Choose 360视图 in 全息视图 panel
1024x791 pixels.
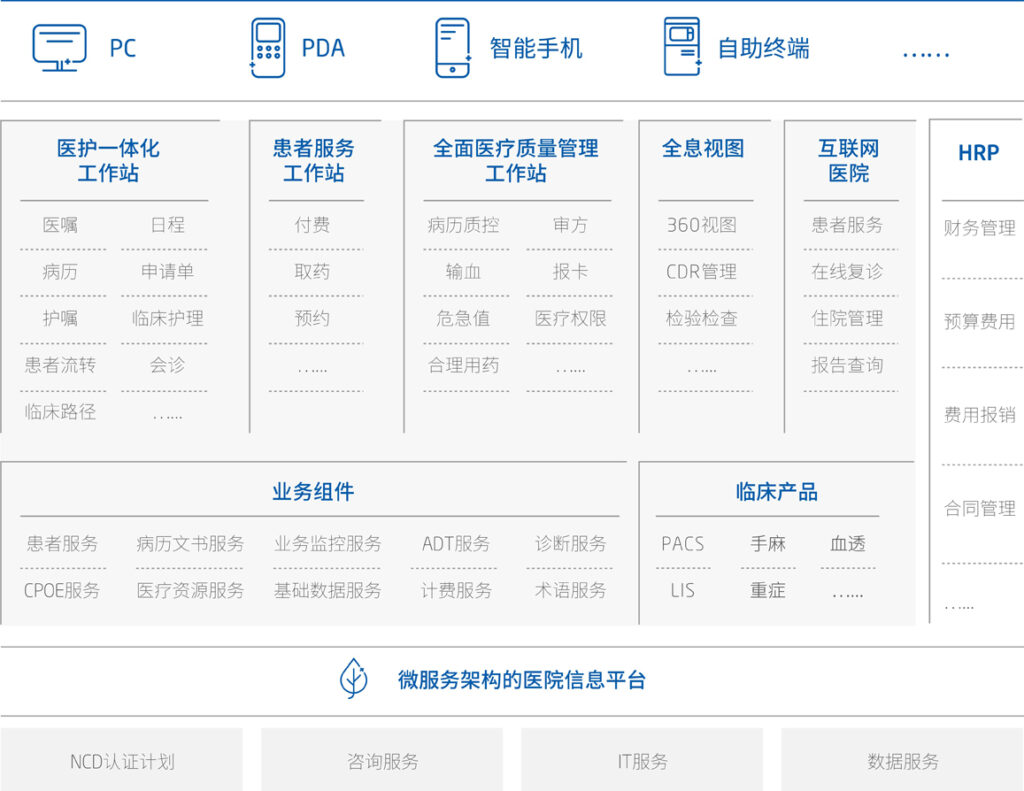click(701, 225)
